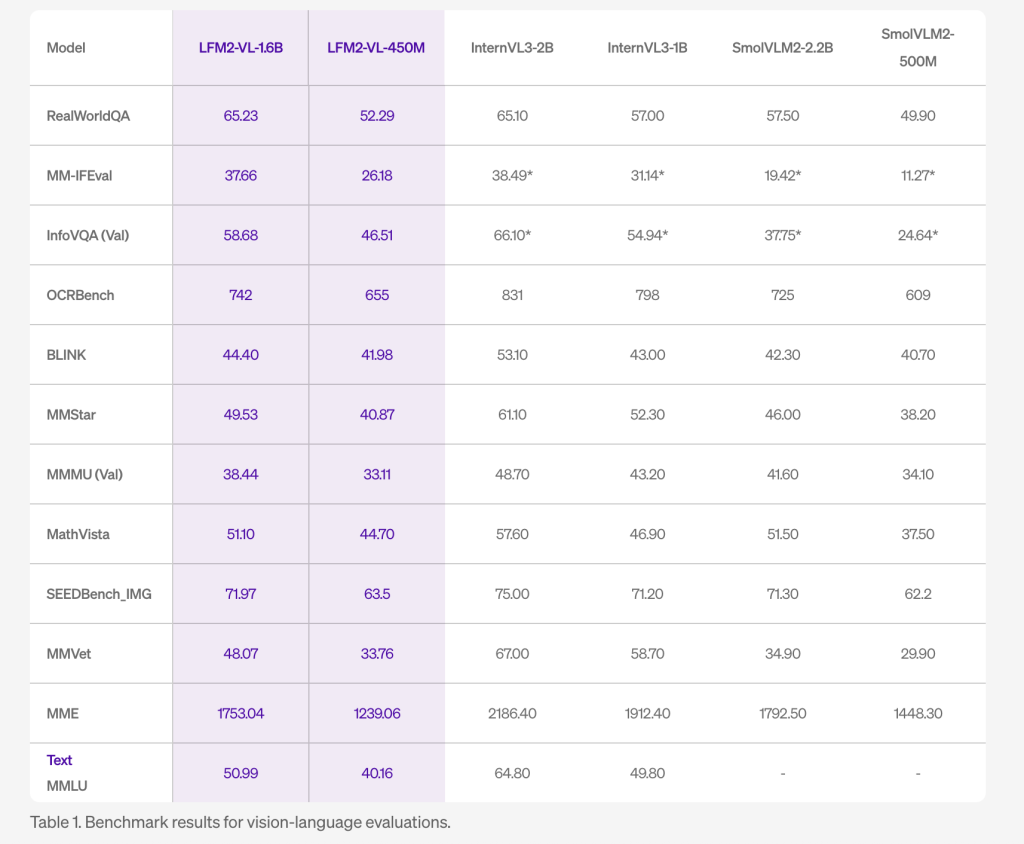Image resolution: width=1024 pixels, height=844 pixels.
Task: Select the MME row label
Action: pos(63,713)
